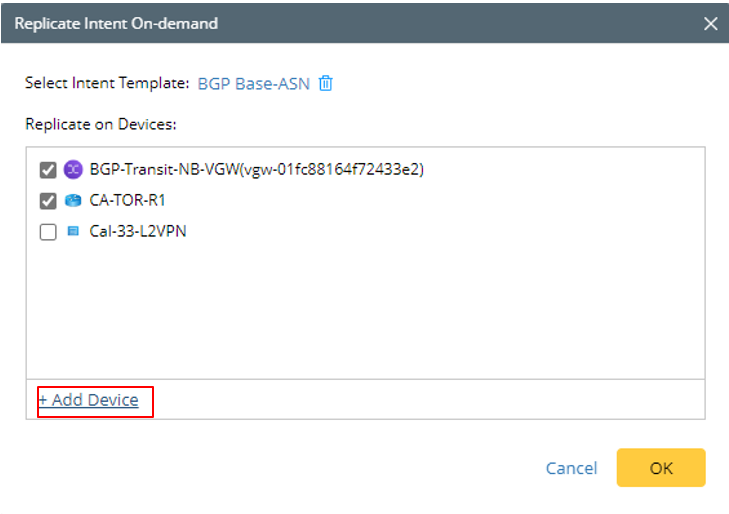The height and width of the screenshot is (514, 729).
Task: Click the Replicate on Devices label
Action: (x=100, y=125)
